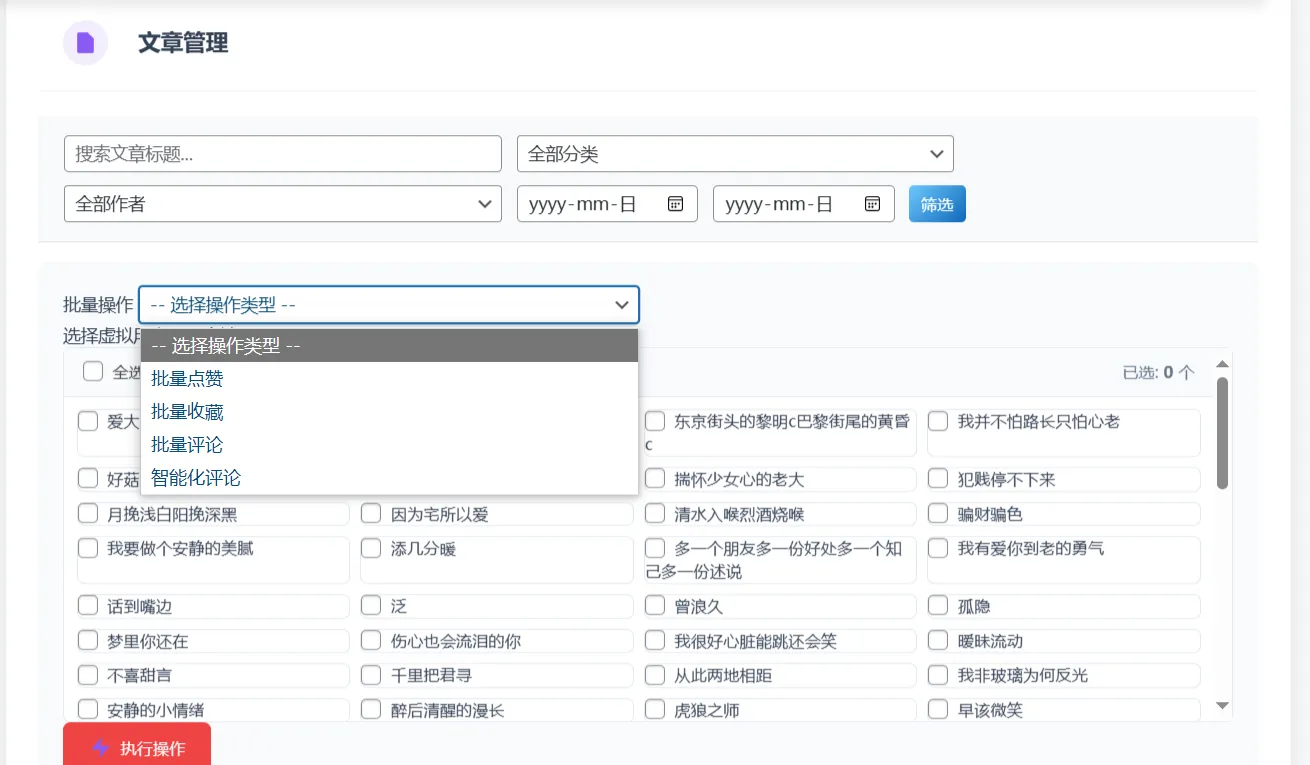Choose 批量点赞 from the dropdown list
The image size is (1310, 765).
(187, 379)
